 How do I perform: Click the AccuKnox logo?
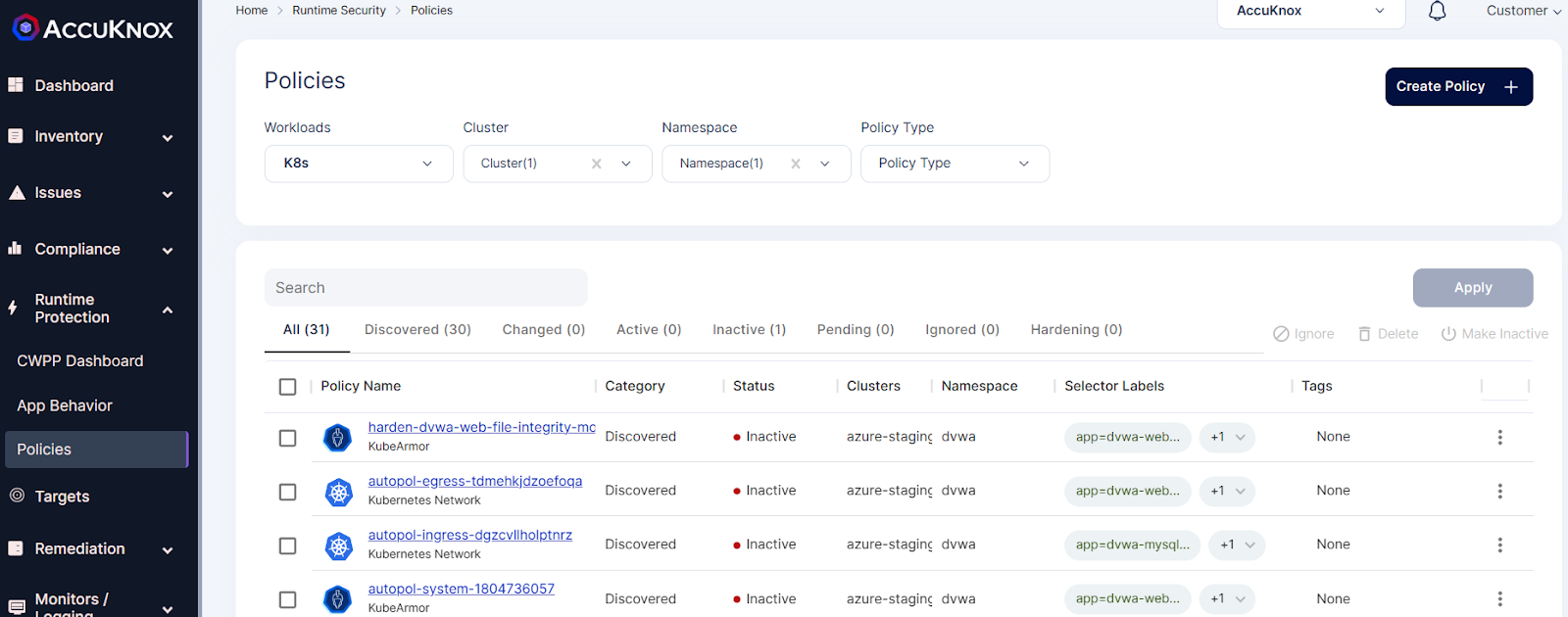tap(93, 28)
